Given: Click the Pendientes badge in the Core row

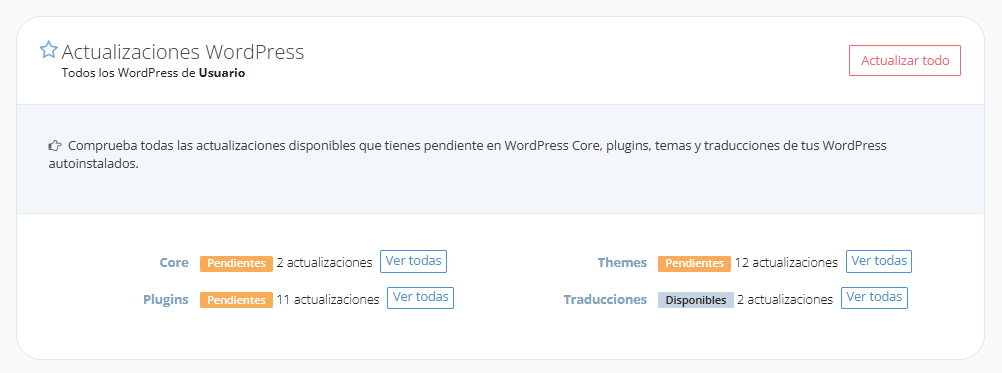Looking at the screenshot, I should pos(236,263).
